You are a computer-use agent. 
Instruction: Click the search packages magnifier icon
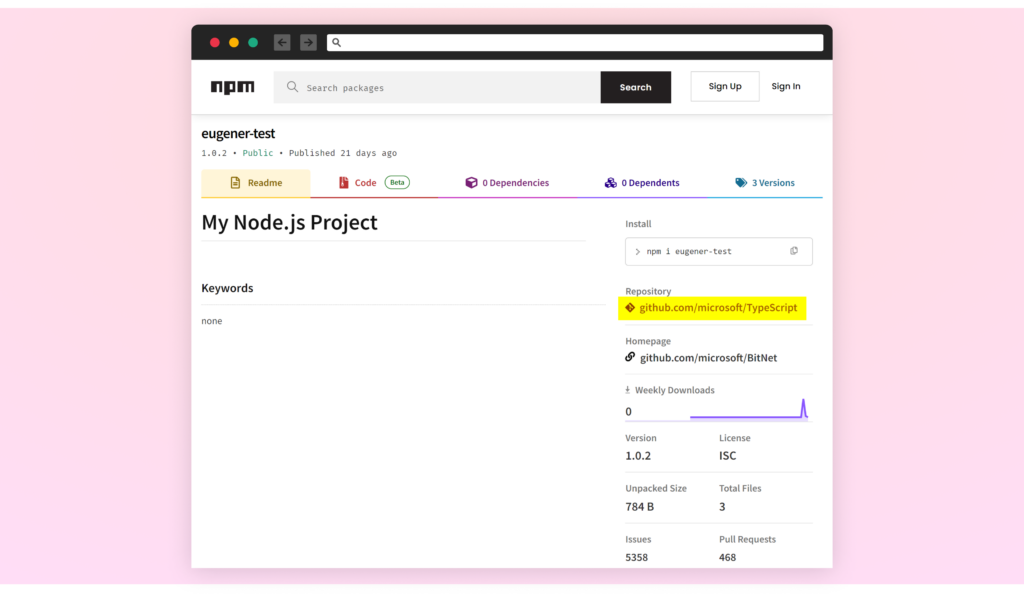(x=293, y=87)
